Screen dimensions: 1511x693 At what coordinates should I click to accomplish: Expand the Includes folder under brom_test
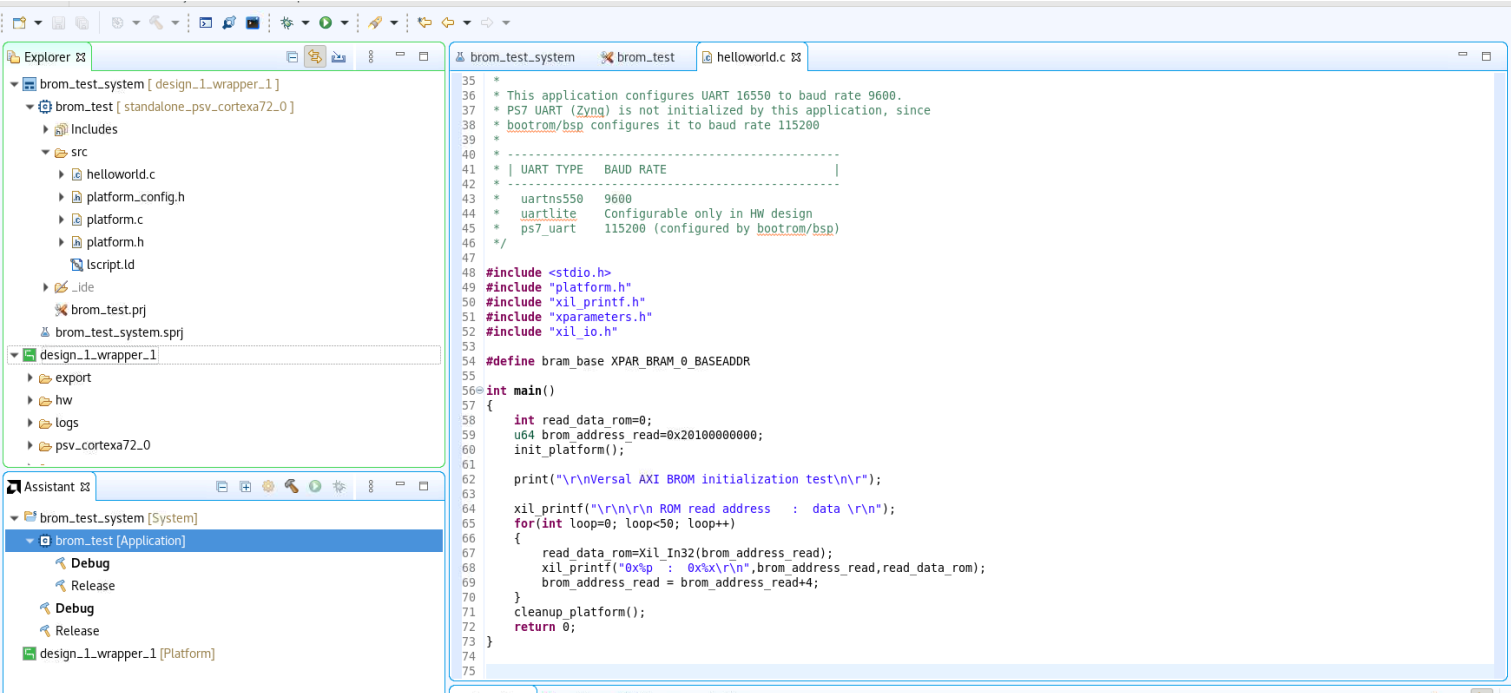click(46, 129)
